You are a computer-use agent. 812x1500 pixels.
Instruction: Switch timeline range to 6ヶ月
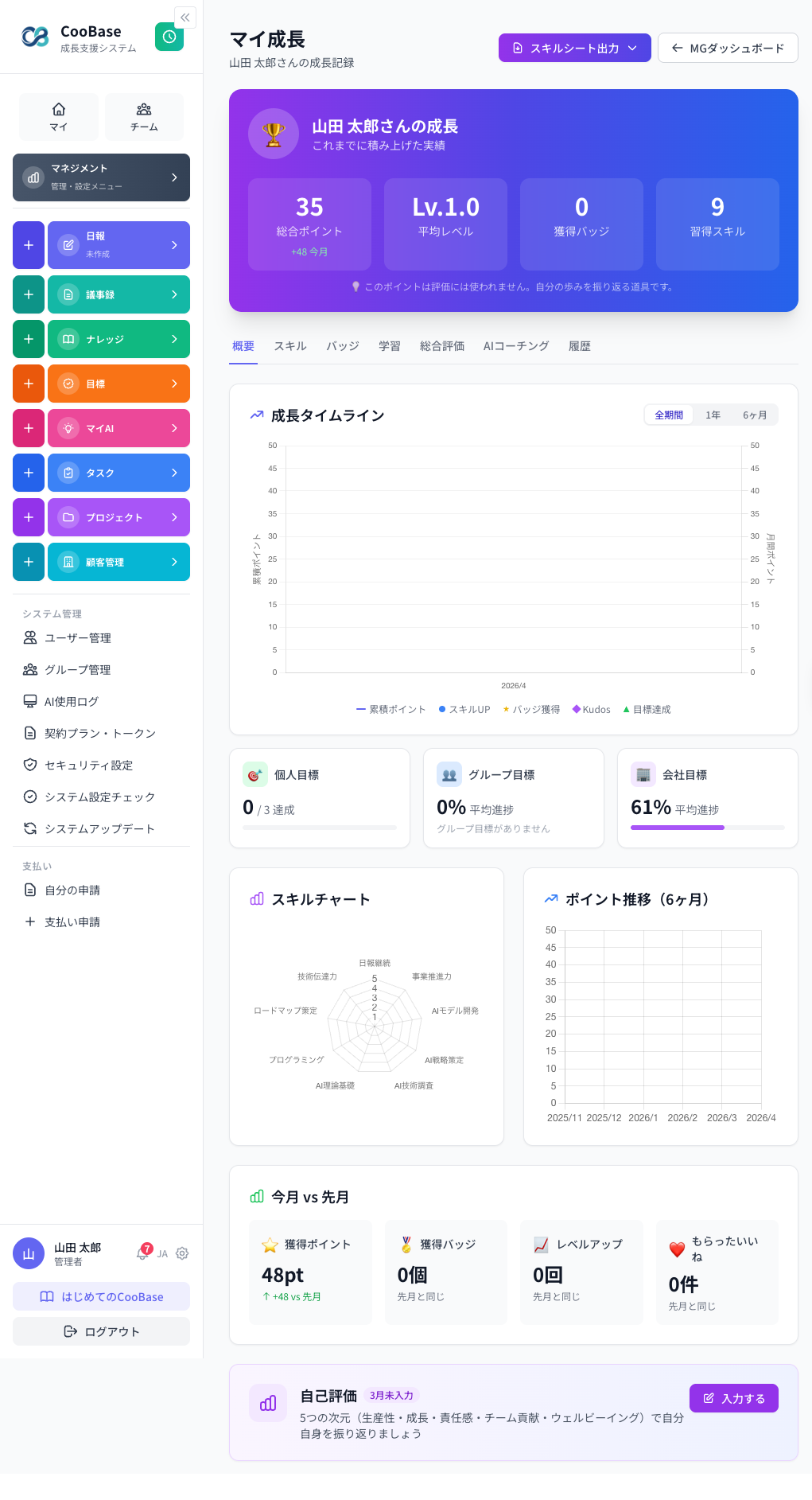tap(755, 415)
